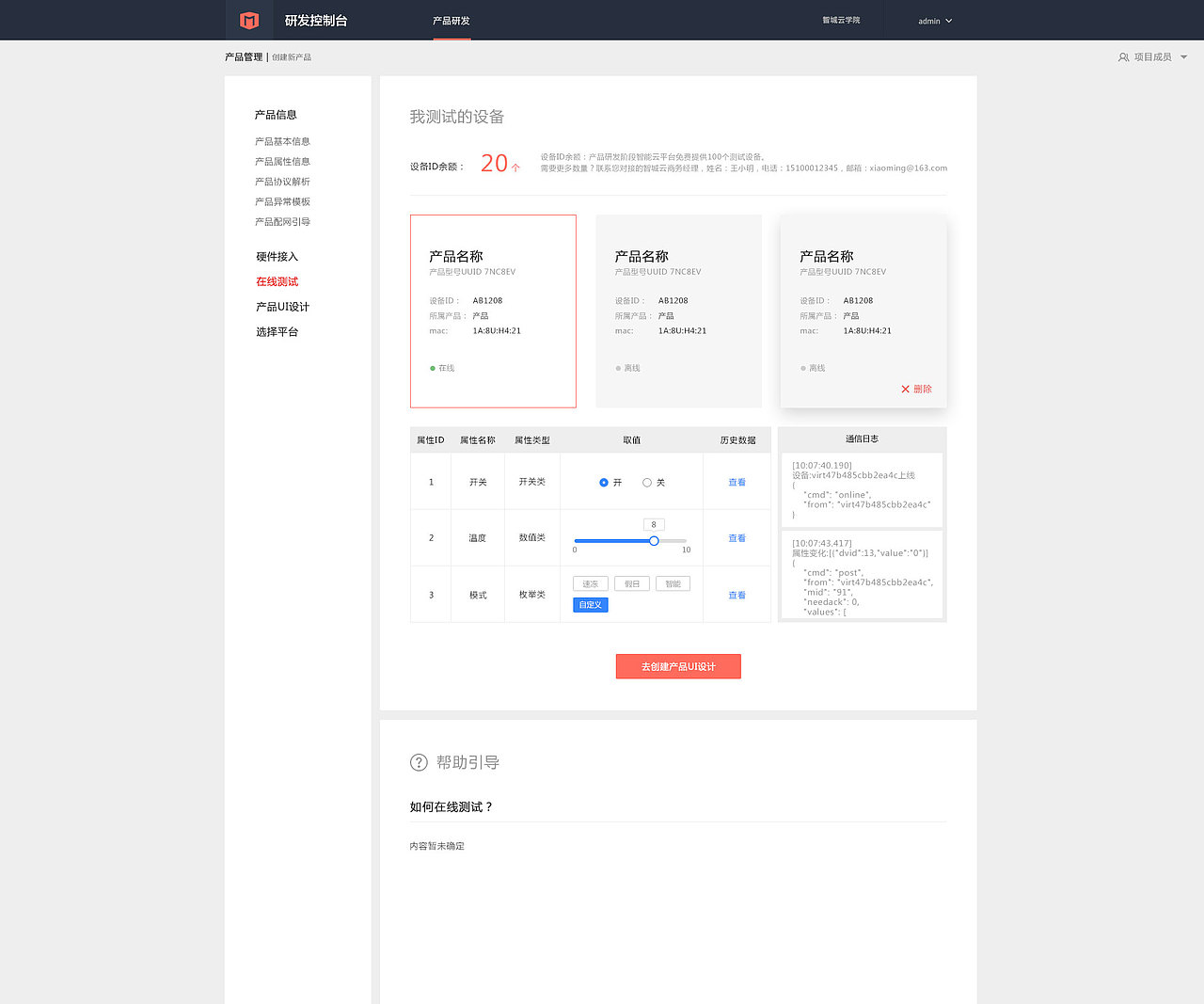Click the grey end of the 温度 slider track
1204x1004 pixels.
point(673,540)
